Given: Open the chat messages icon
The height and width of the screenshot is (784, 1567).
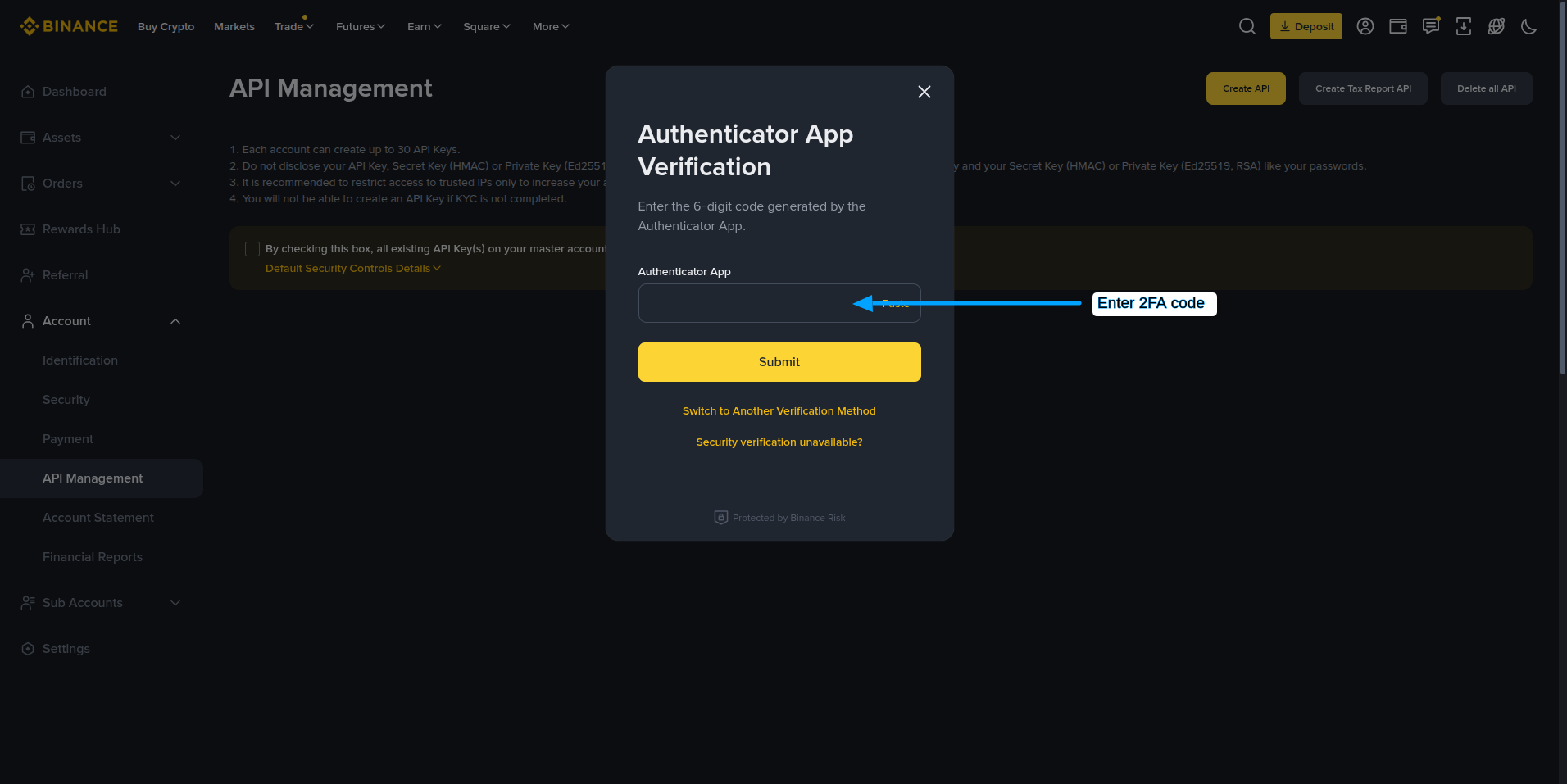Looking at the screenshot, I should [x=1431, y=26].
